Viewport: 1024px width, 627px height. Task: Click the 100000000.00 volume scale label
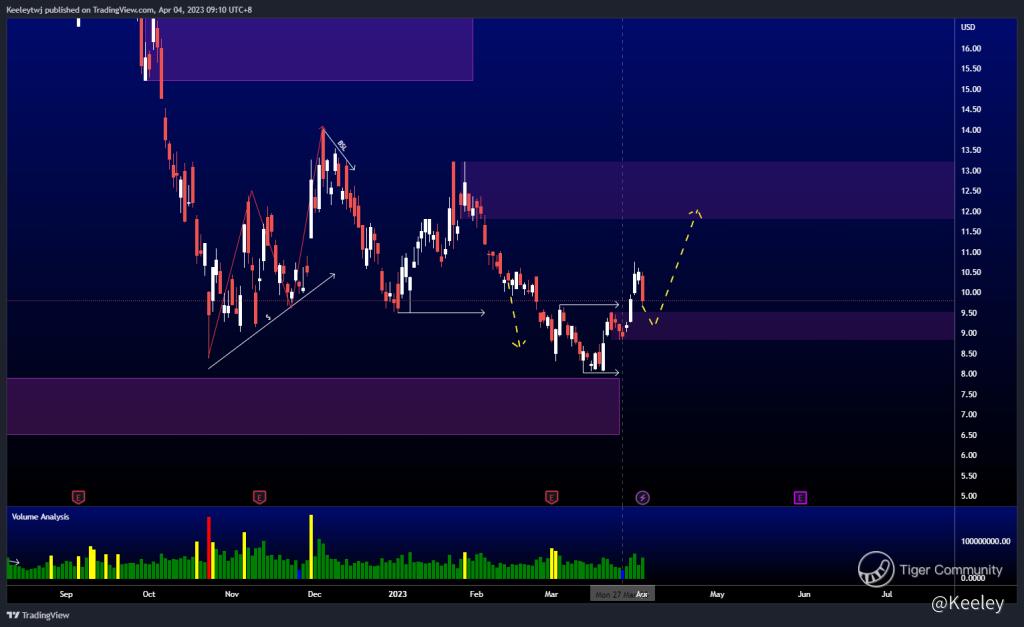point(985,541)
